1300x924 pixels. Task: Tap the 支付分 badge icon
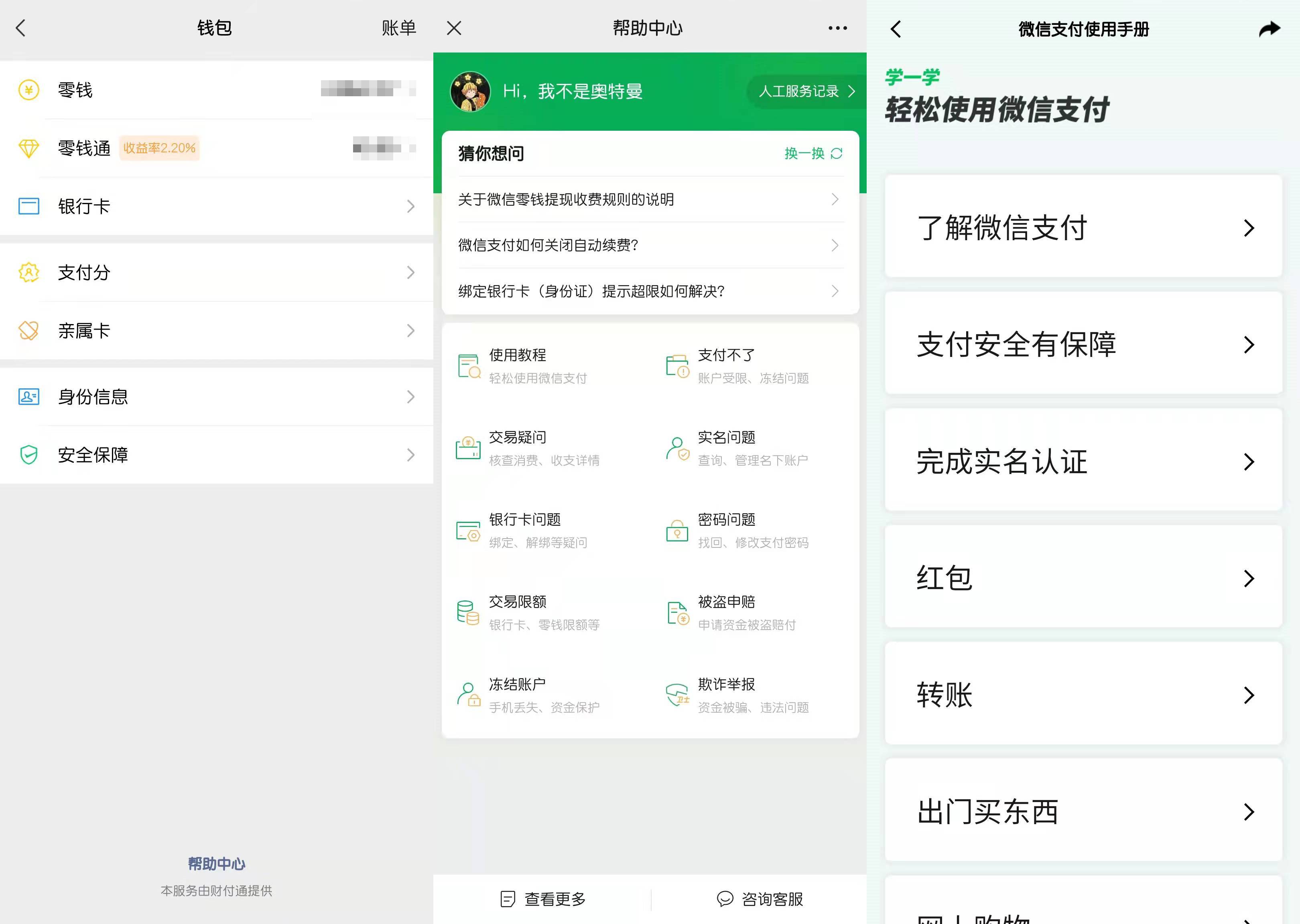click(28, 273)
